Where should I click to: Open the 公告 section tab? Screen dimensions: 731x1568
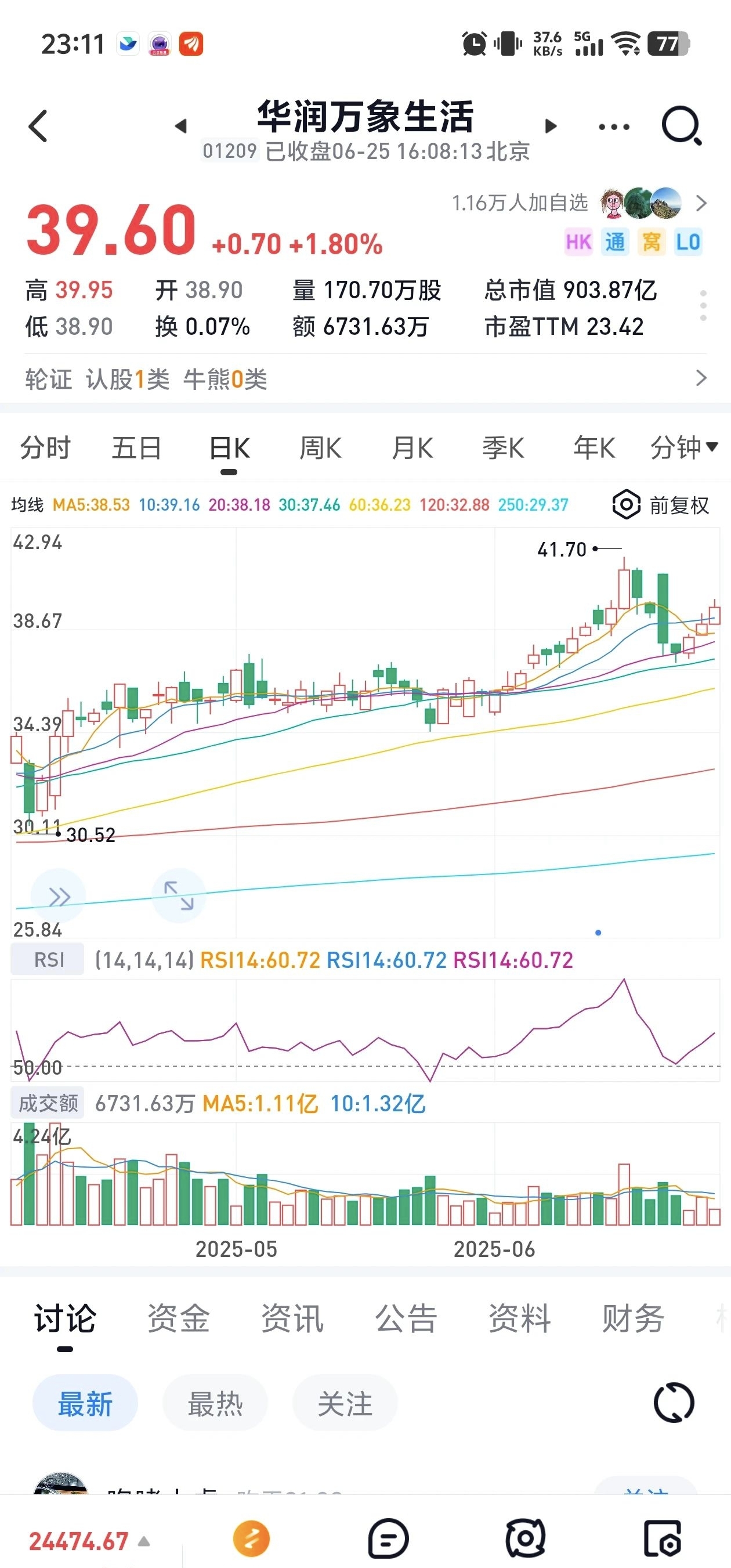(x=406, y=1318)
